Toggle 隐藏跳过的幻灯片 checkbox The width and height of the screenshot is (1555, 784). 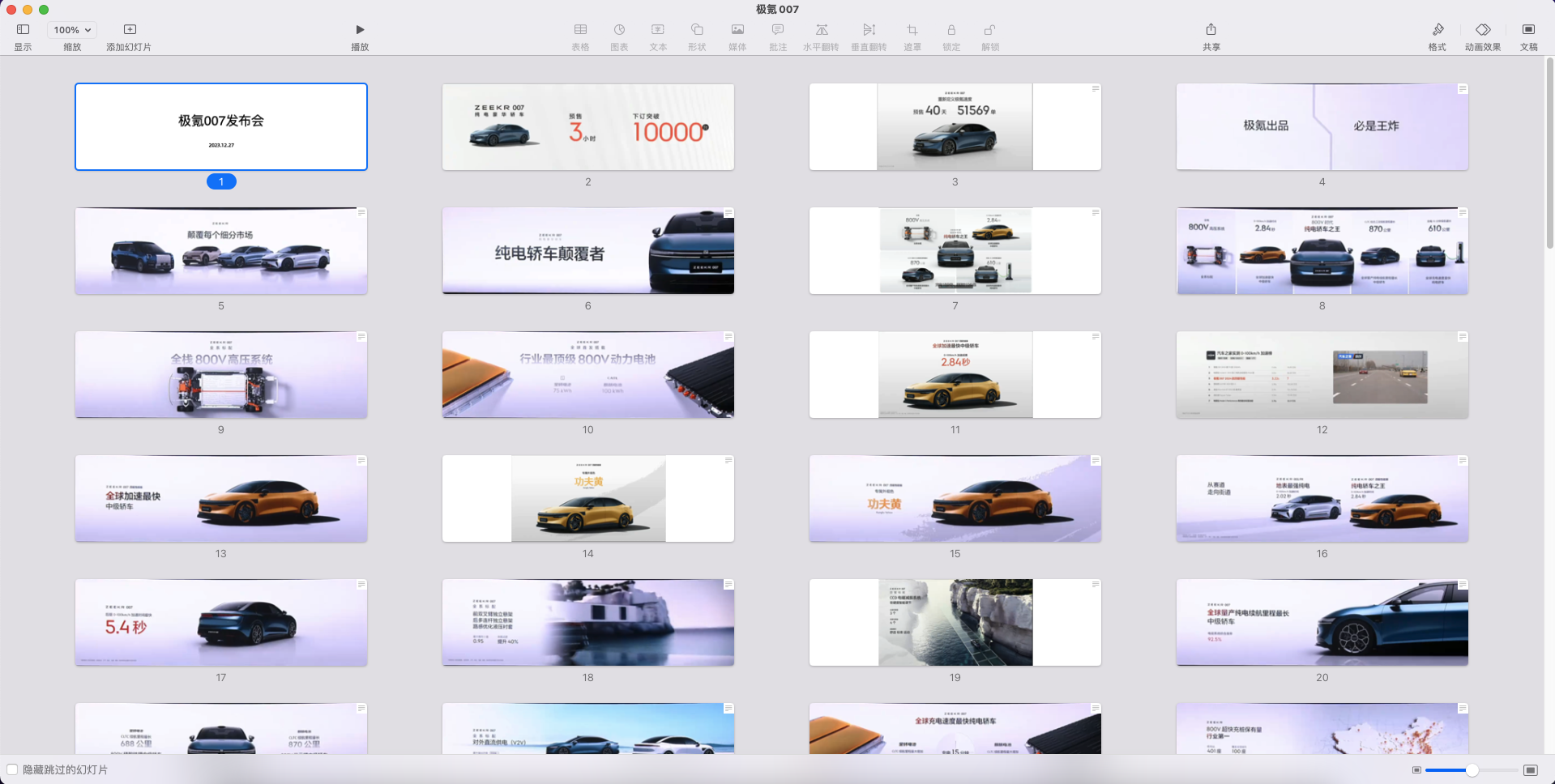[12, 769]
